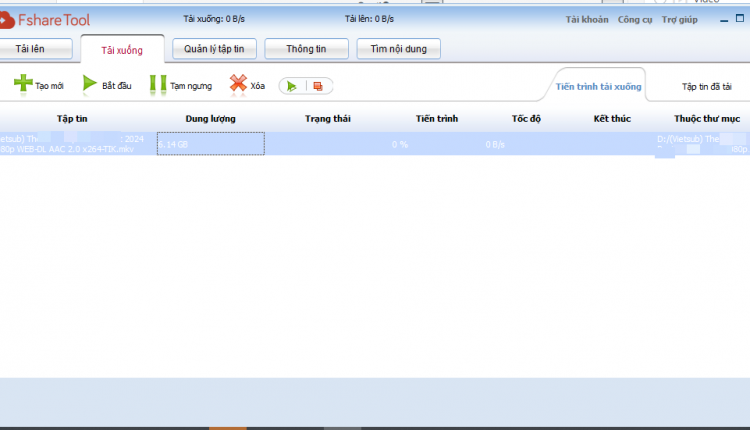
Task: Delete item with red Xóa cross icon
Action: pos(238,83)
